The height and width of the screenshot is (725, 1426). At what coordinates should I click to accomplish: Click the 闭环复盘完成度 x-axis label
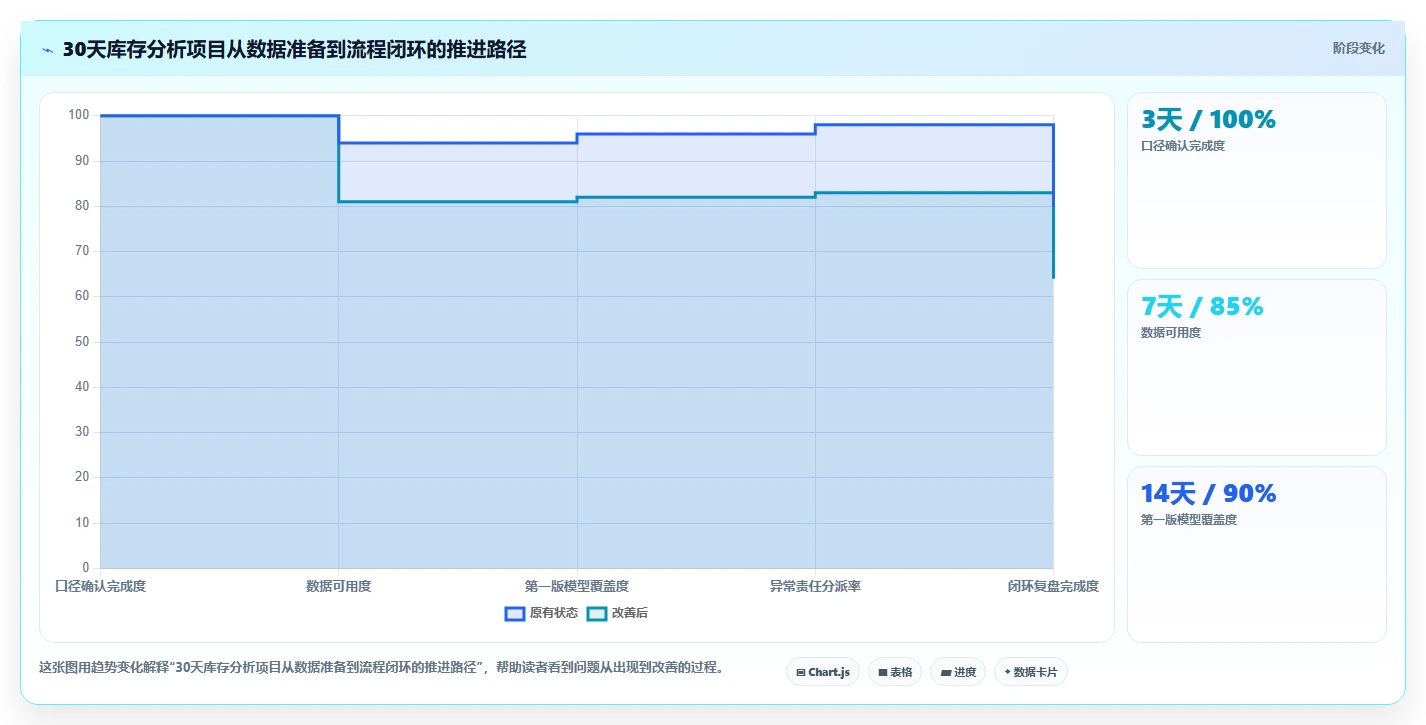click(x=1053, y=586)
